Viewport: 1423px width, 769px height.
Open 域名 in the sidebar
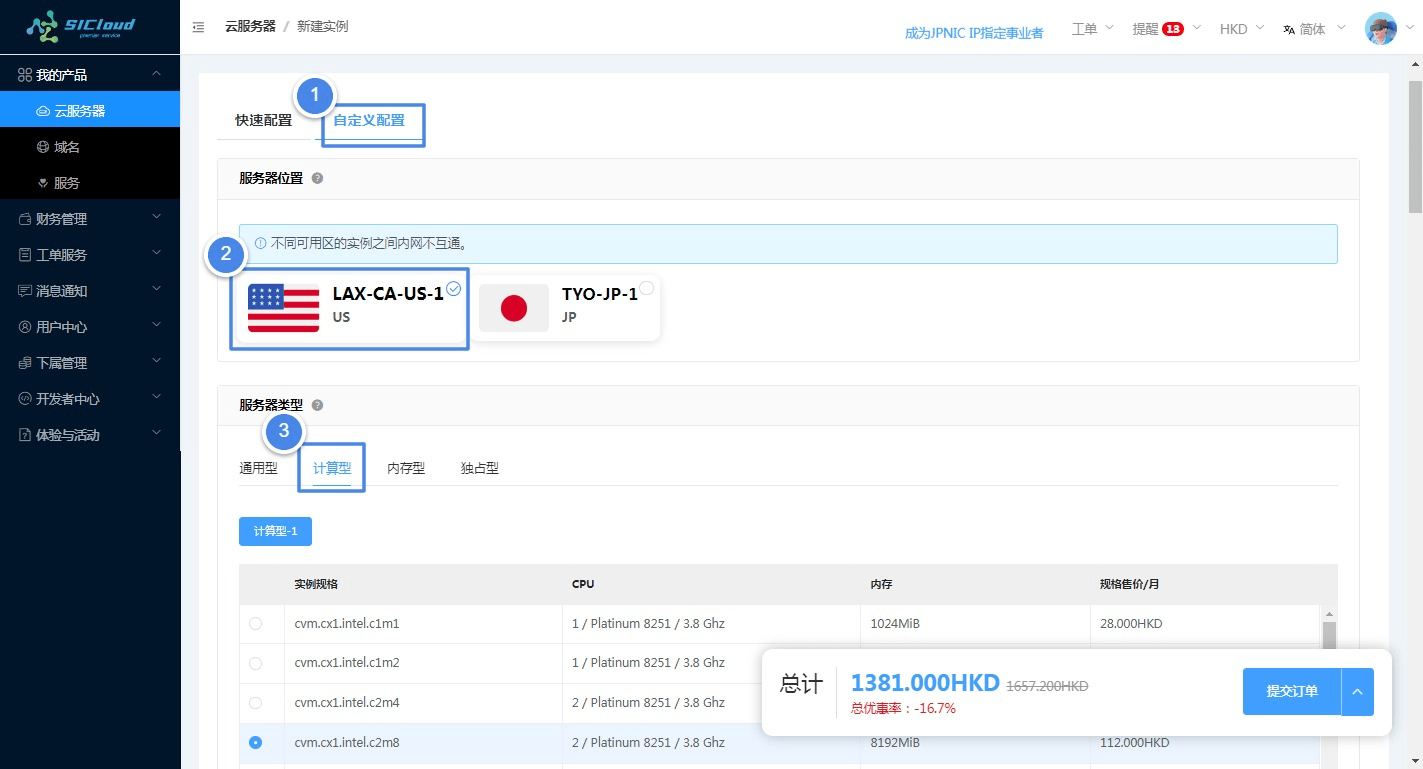[67, 147]
